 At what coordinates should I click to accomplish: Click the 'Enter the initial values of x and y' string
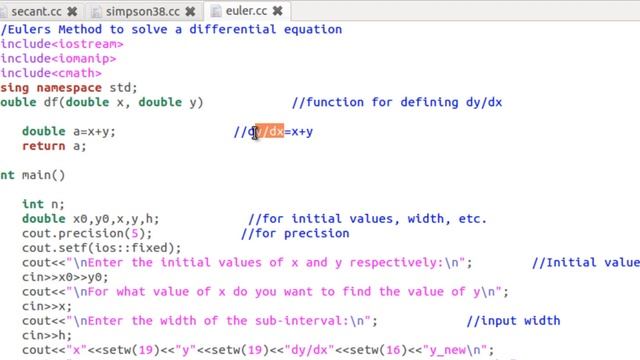[265, 262]
